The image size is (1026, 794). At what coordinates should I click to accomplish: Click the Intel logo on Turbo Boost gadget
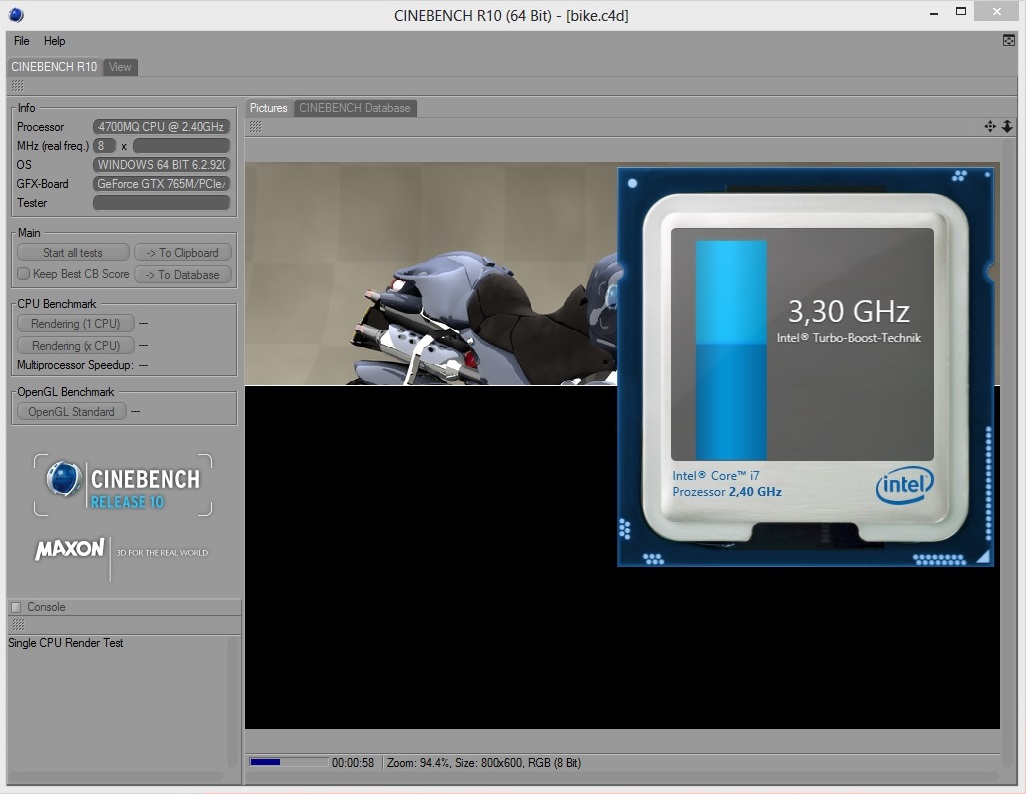coord(905,485)
